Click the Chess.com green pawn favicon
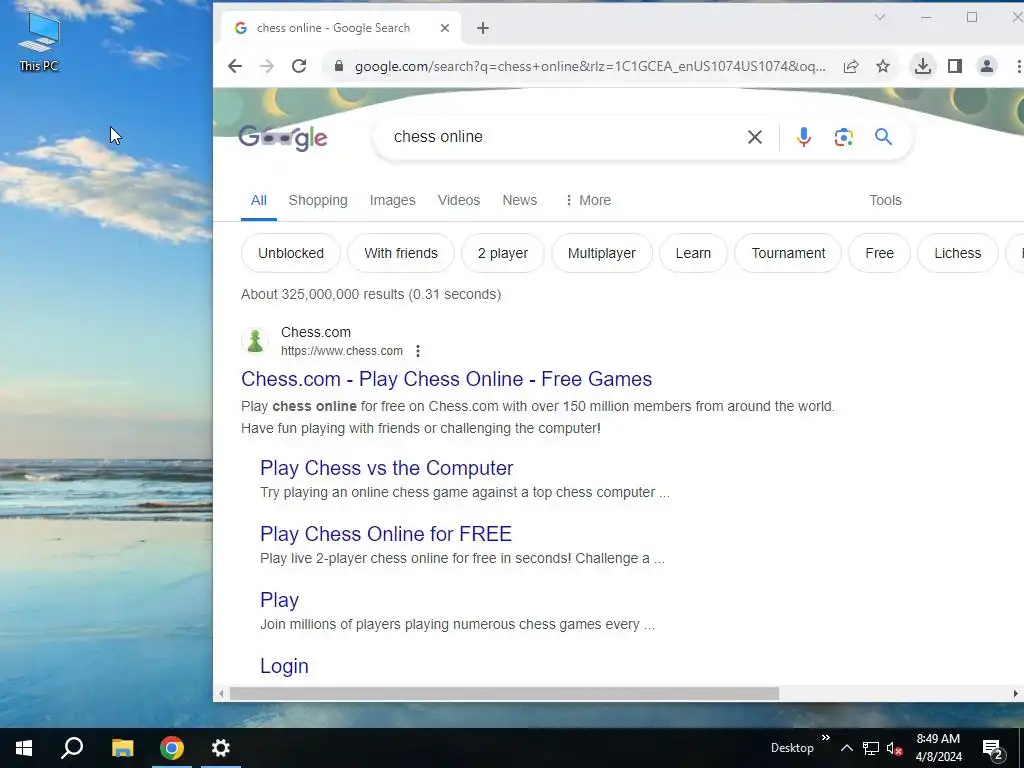The image size is (1024, 768). [x=255, y=341]
